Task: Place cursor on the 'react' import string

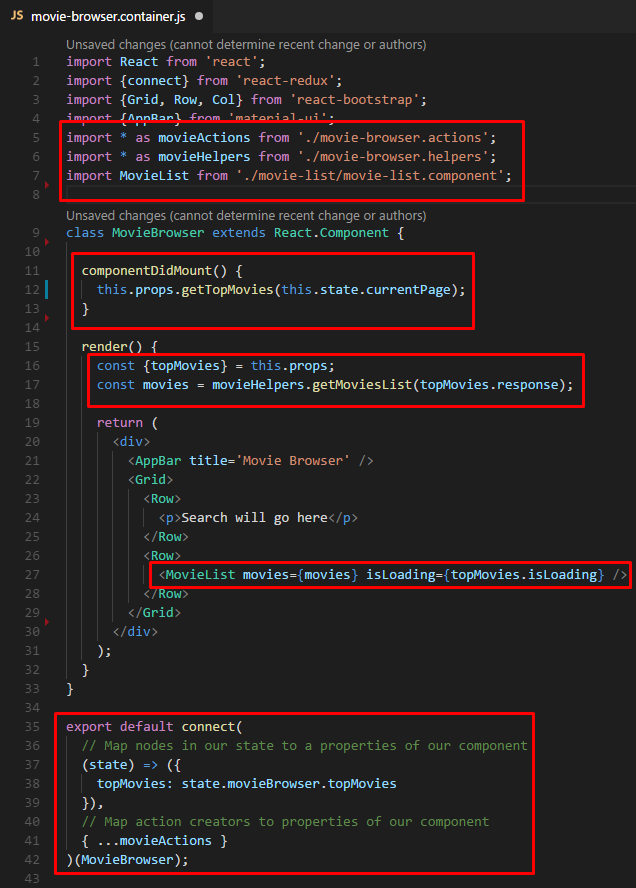Action: pos(231,62)
